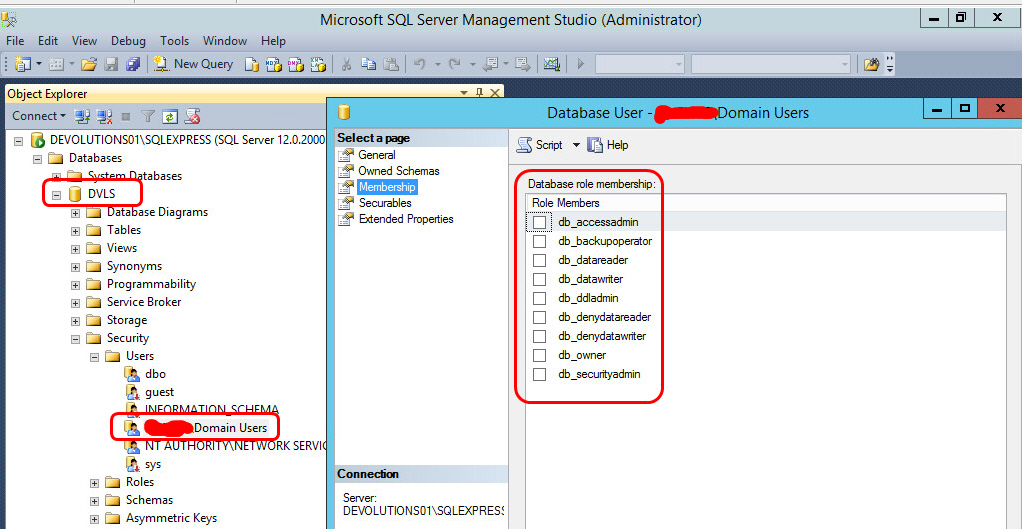Expand the Tables folder
Image resolution: width=1022 pixels, height=529 pixels.
[x=76, y=231]
